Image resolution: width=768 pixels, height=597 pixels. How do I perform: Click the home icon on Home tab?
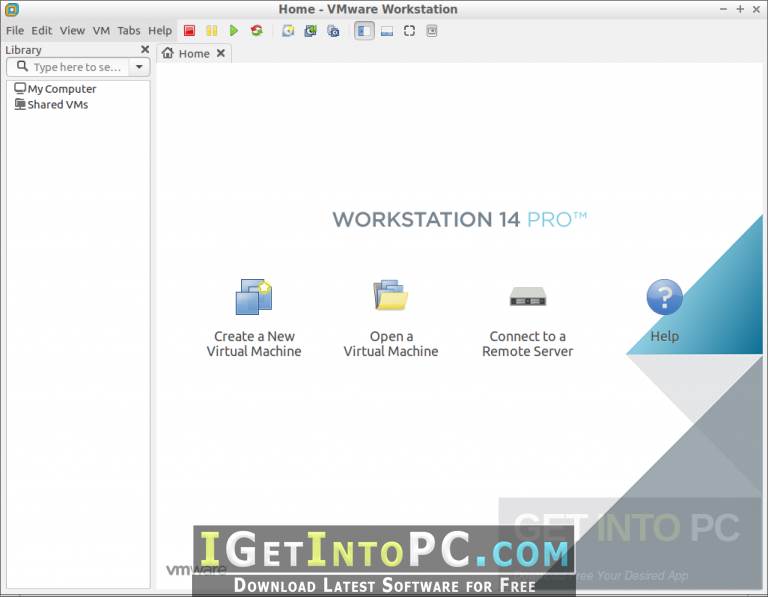pyautogui.click(x=168, y=52)
